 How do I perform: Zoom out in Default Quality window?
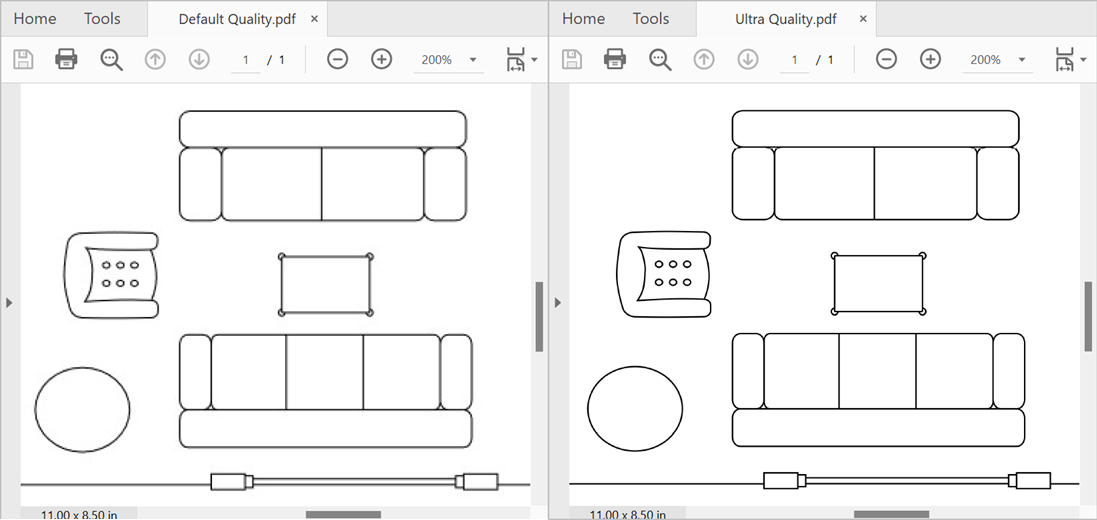coord(337,59)
